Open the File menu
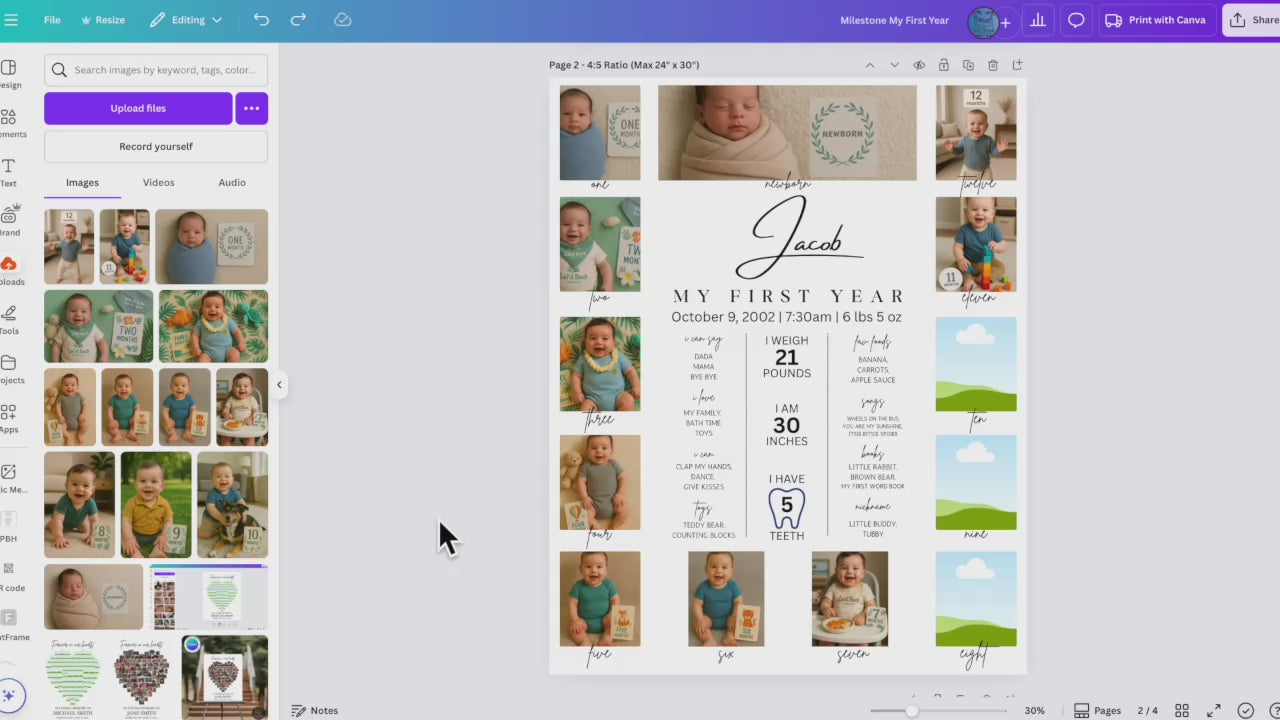Screen dimensions: 1280x720 [52, 20]
